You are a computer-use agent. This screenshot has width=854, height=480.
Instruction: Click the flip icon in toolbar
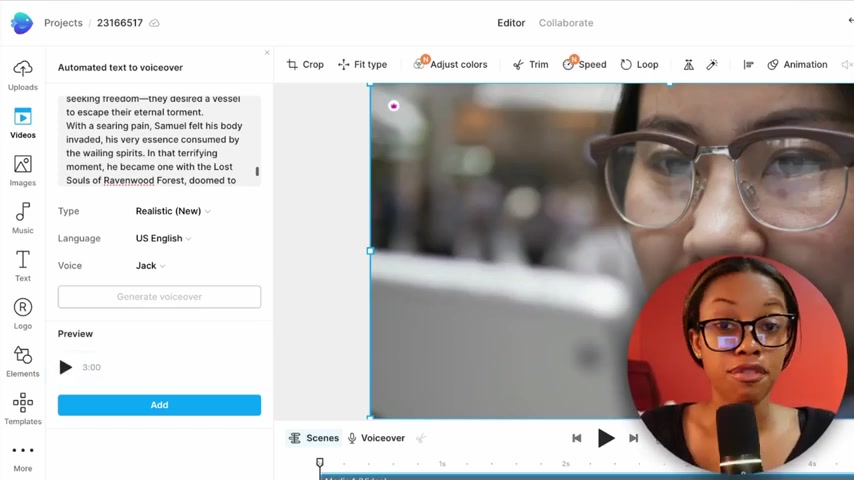click(x=688, y=65)
